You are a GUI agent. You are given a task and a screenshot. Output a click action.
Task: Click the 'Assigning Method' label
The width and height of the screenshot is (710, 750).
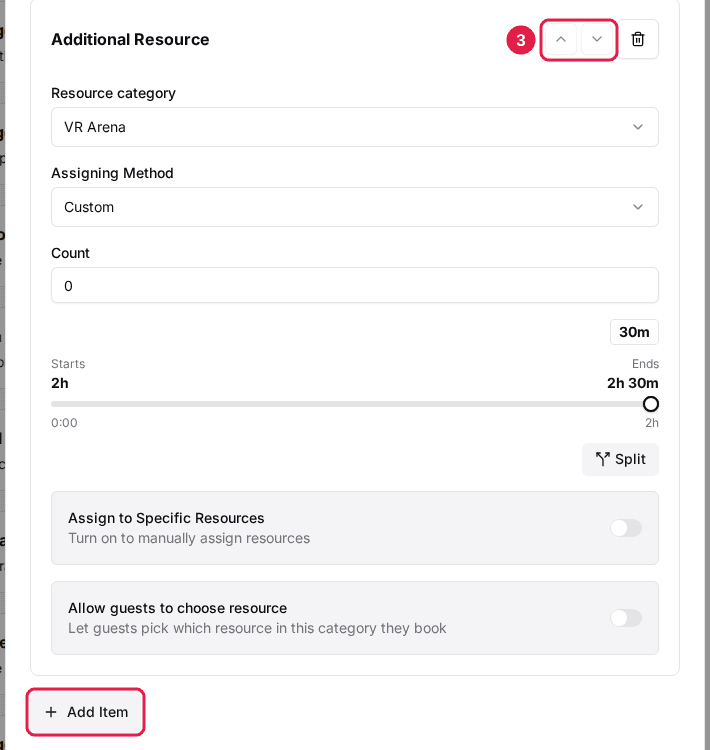click(x=112, y=173)
